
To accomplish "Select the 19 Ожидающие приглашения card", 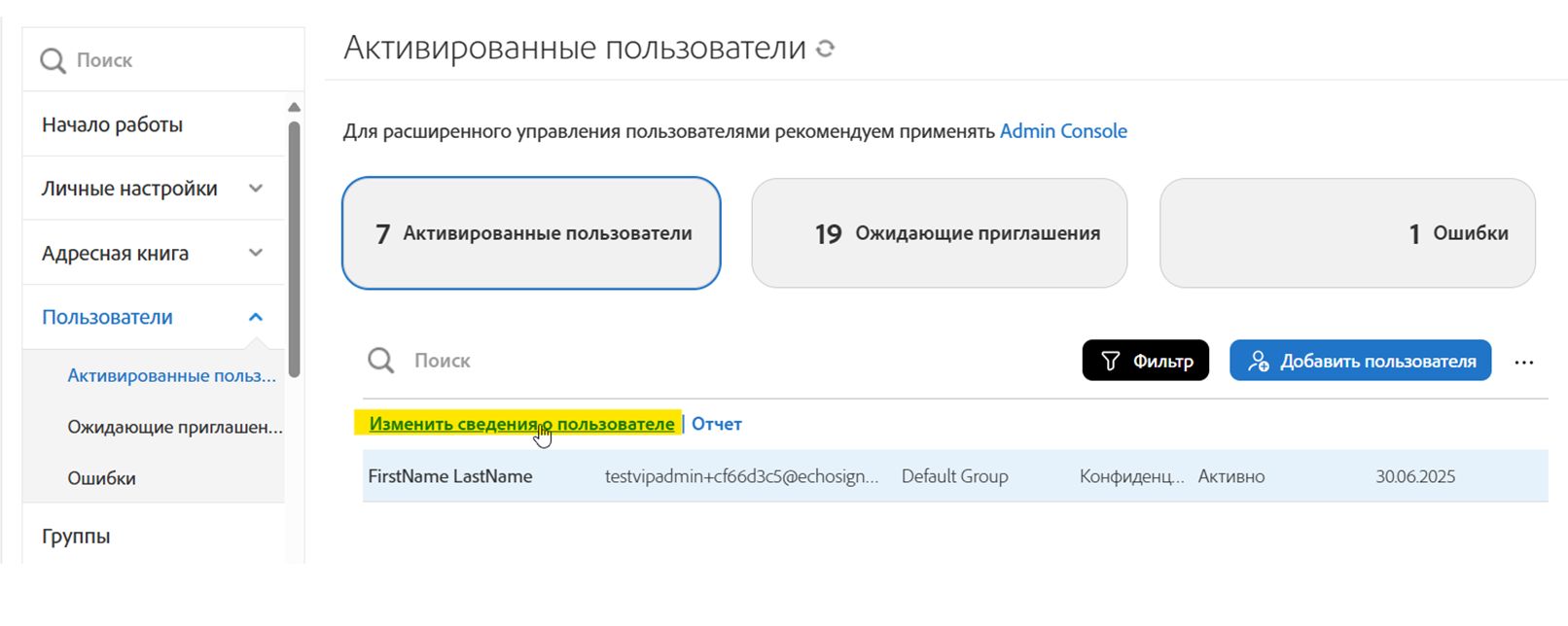I will [x=939, y=233].
